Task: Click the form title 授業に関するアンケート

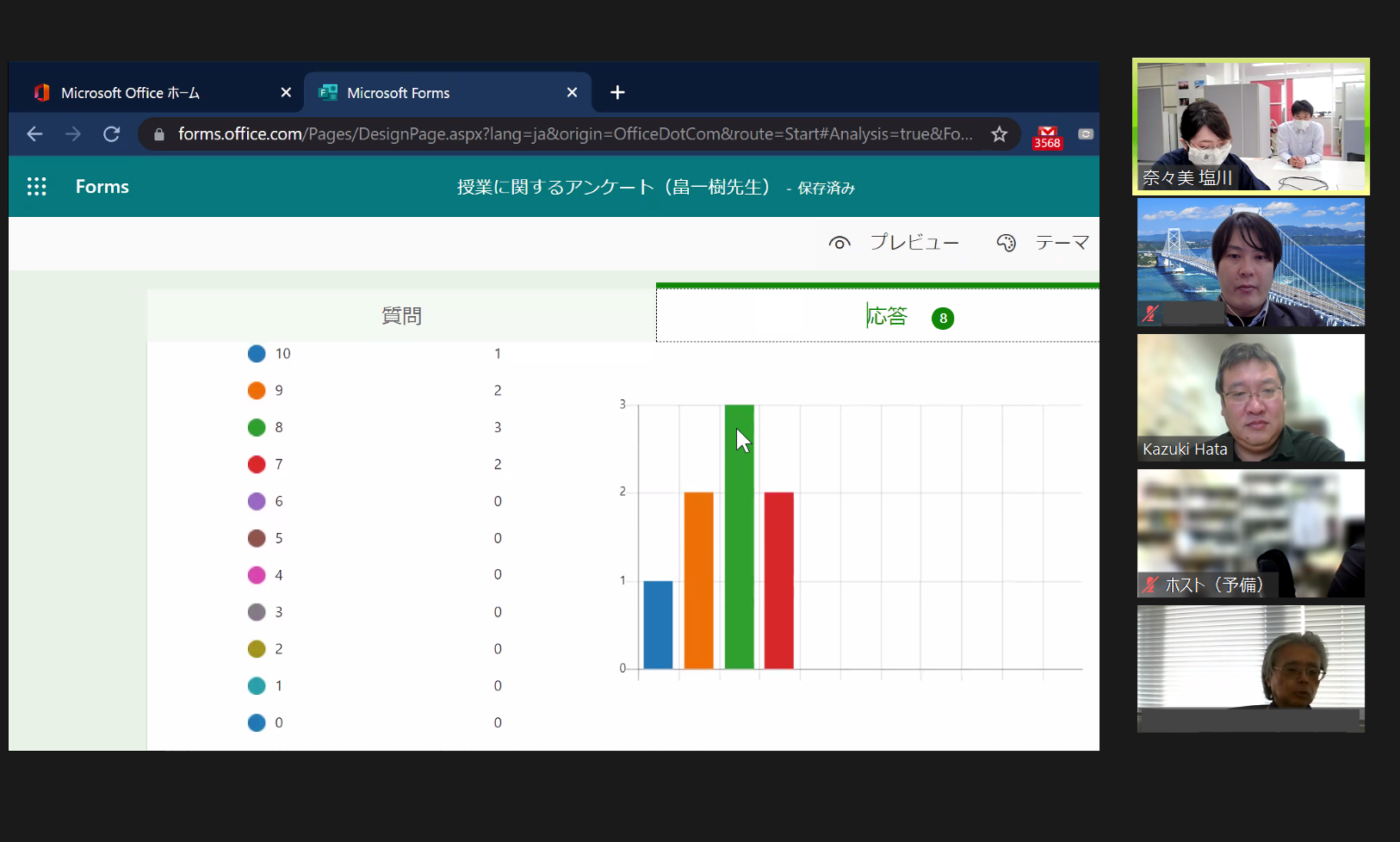Action: coord(612,187)
